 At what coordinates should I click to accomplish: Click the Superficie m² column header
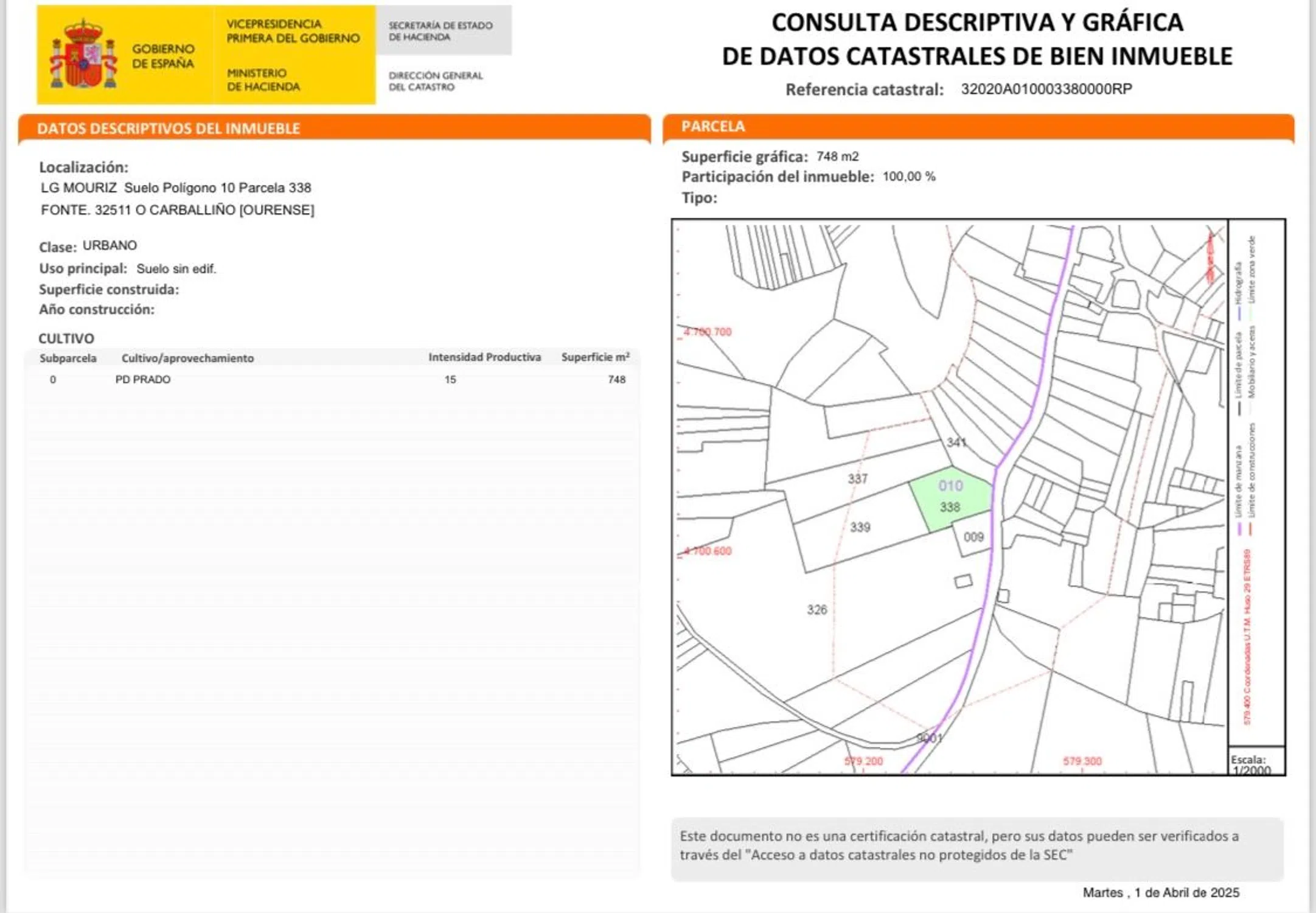coord(594,357)
